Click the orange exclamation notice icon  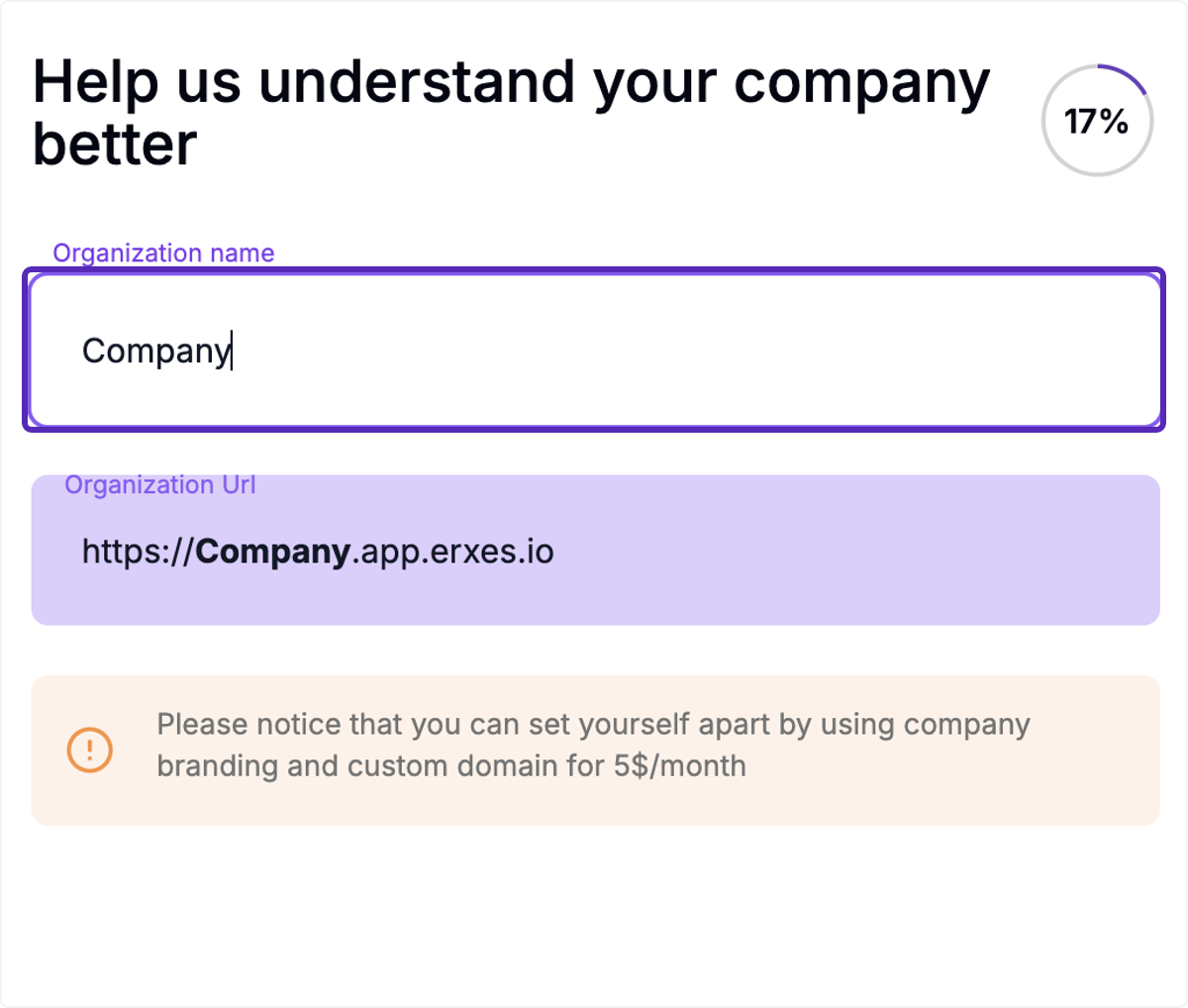[89, 750]
